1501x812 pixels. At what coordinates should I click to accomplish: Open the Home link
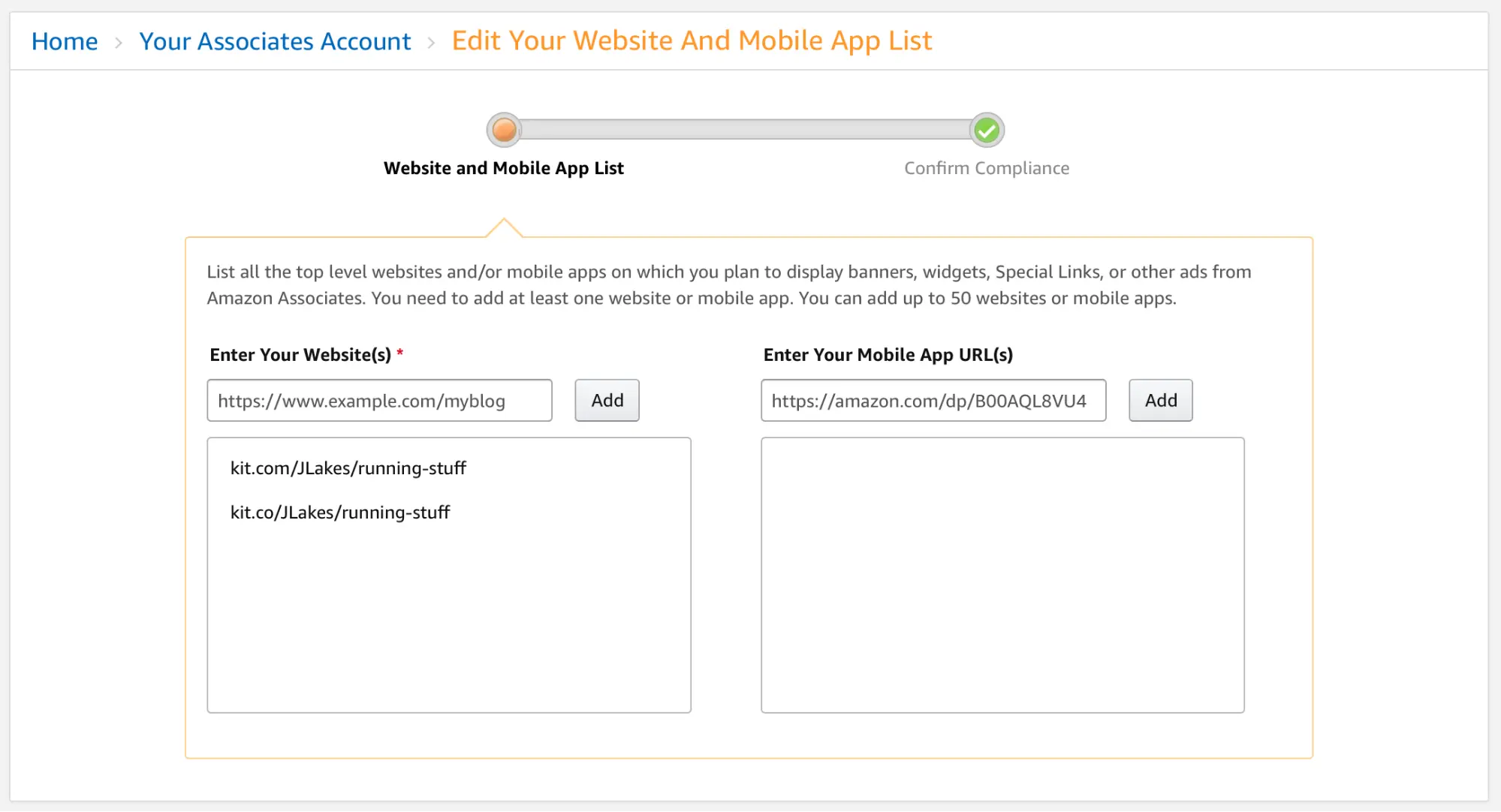(65, 41)
